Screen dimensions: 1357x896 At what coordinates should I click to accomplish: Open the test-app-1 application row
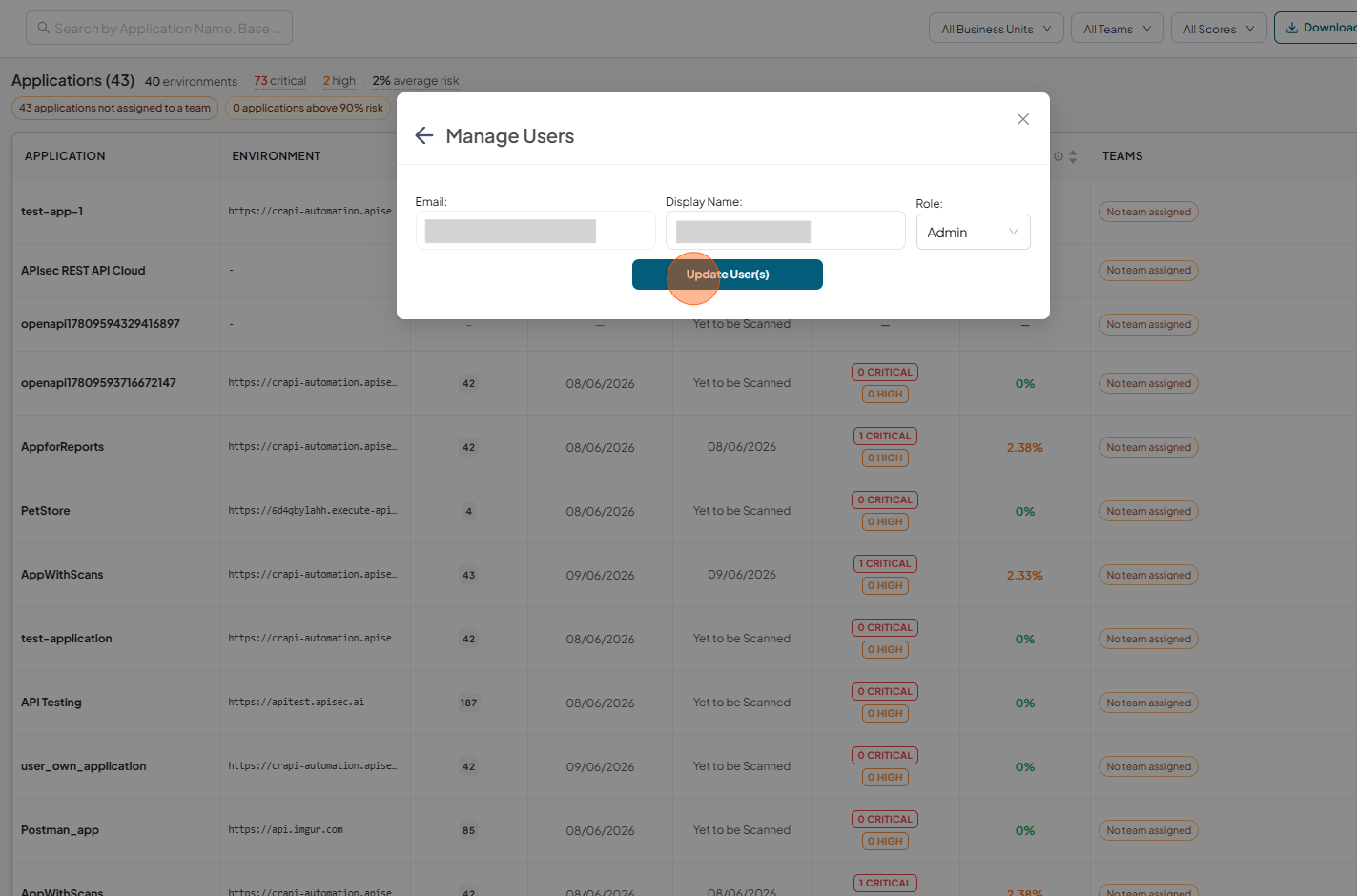(52, 212)
